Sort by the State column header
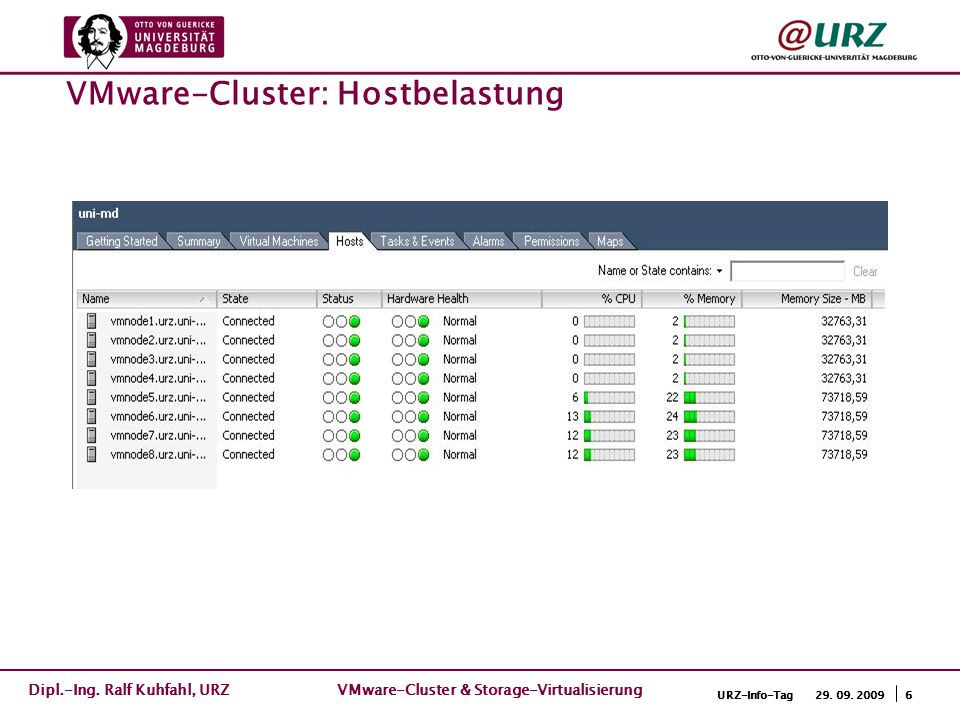Screen dimensions: 960x720 (x=267, y=299)
